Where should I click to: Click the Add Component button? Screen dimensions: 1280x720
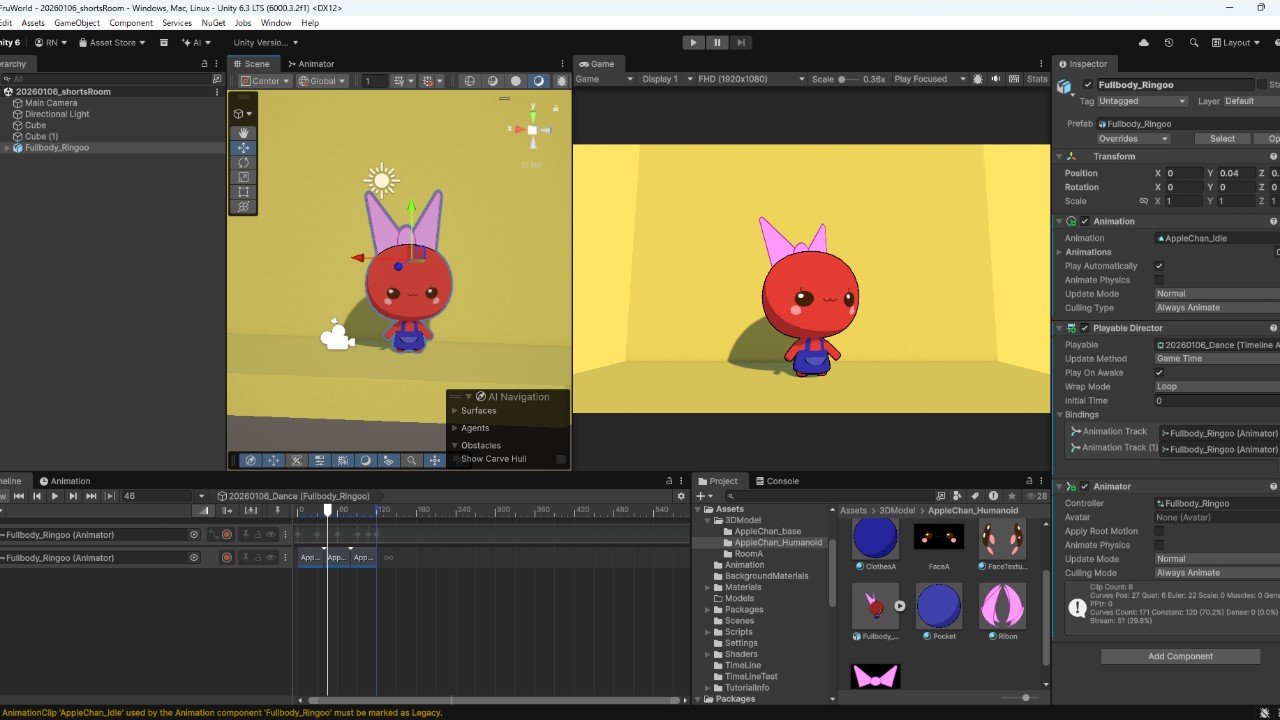1180,657
